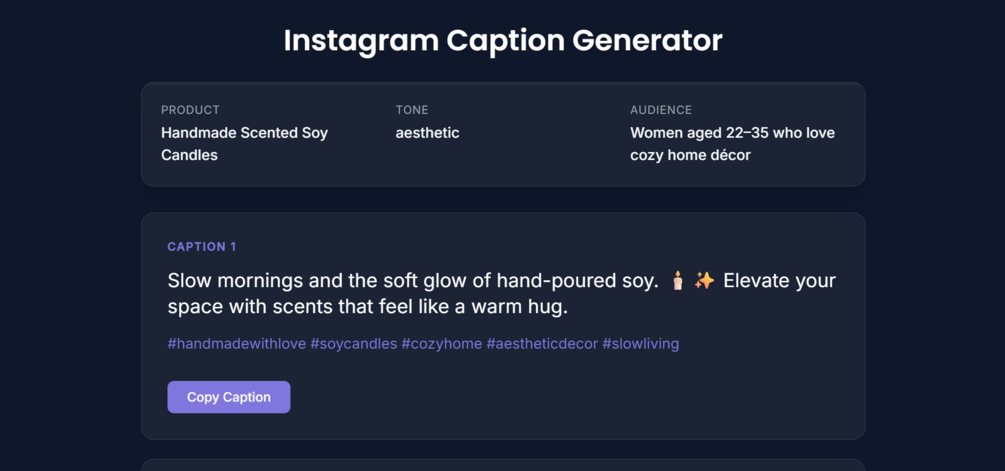Click the AUDIENCE field label
The width and height of the screenshot is (1005, 471).
[x=660, y=110]
